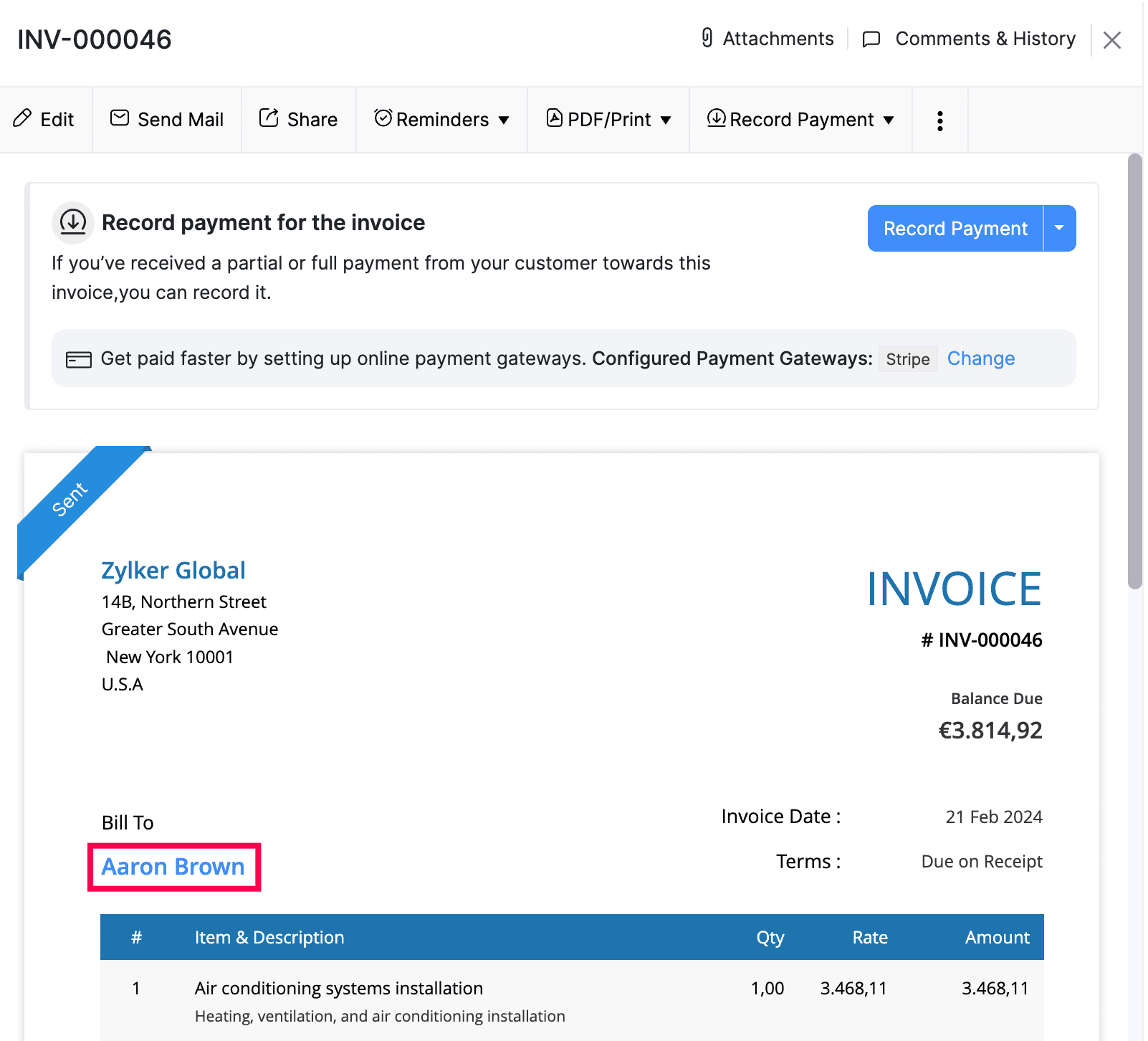
Task: Open Aaron Brown's contact details
Action: (173, 867)
